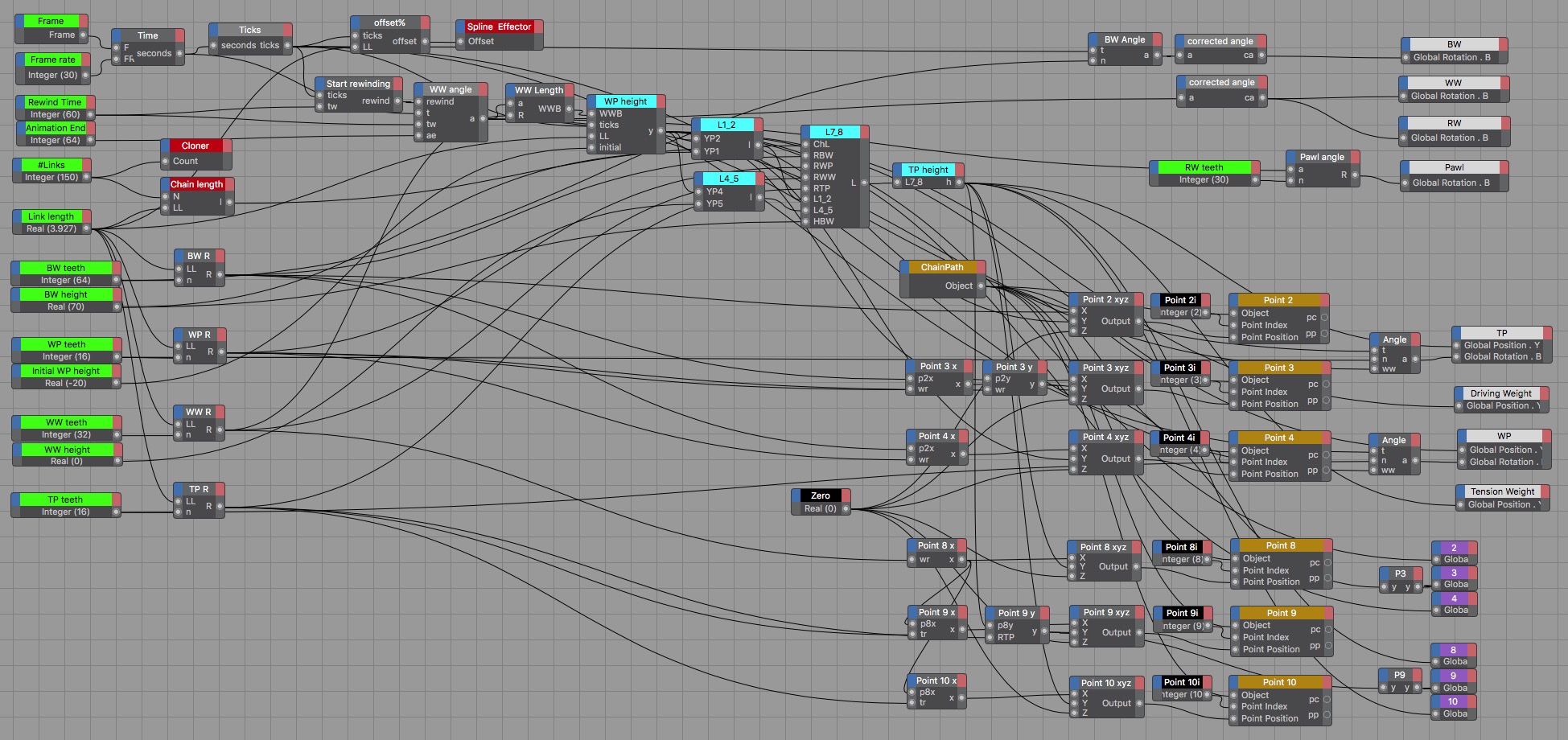The height and width of the screenshot is (740, 1568).
Task: Click the Frame output port on Frame node
Action: [84, 35]
